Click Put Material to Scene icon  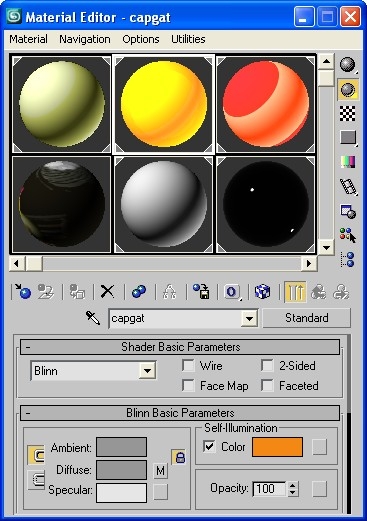tap(46, 292)
